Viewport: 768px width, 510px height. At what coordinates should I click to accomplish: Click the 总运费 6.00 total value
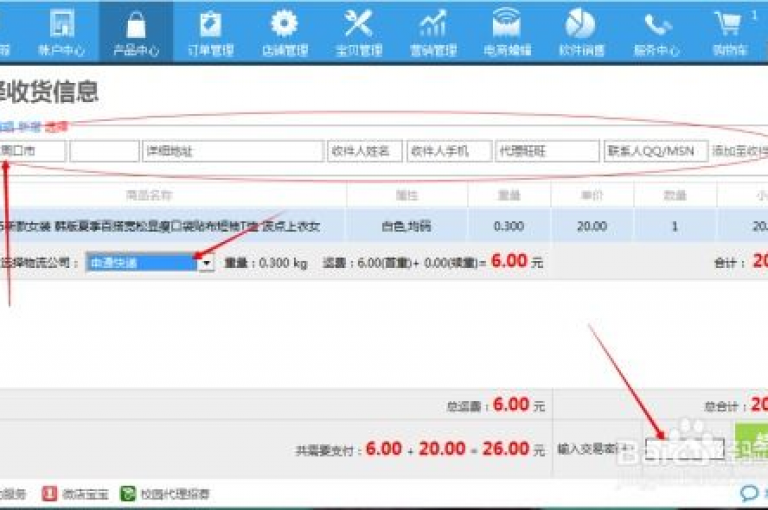coord(511,405)
